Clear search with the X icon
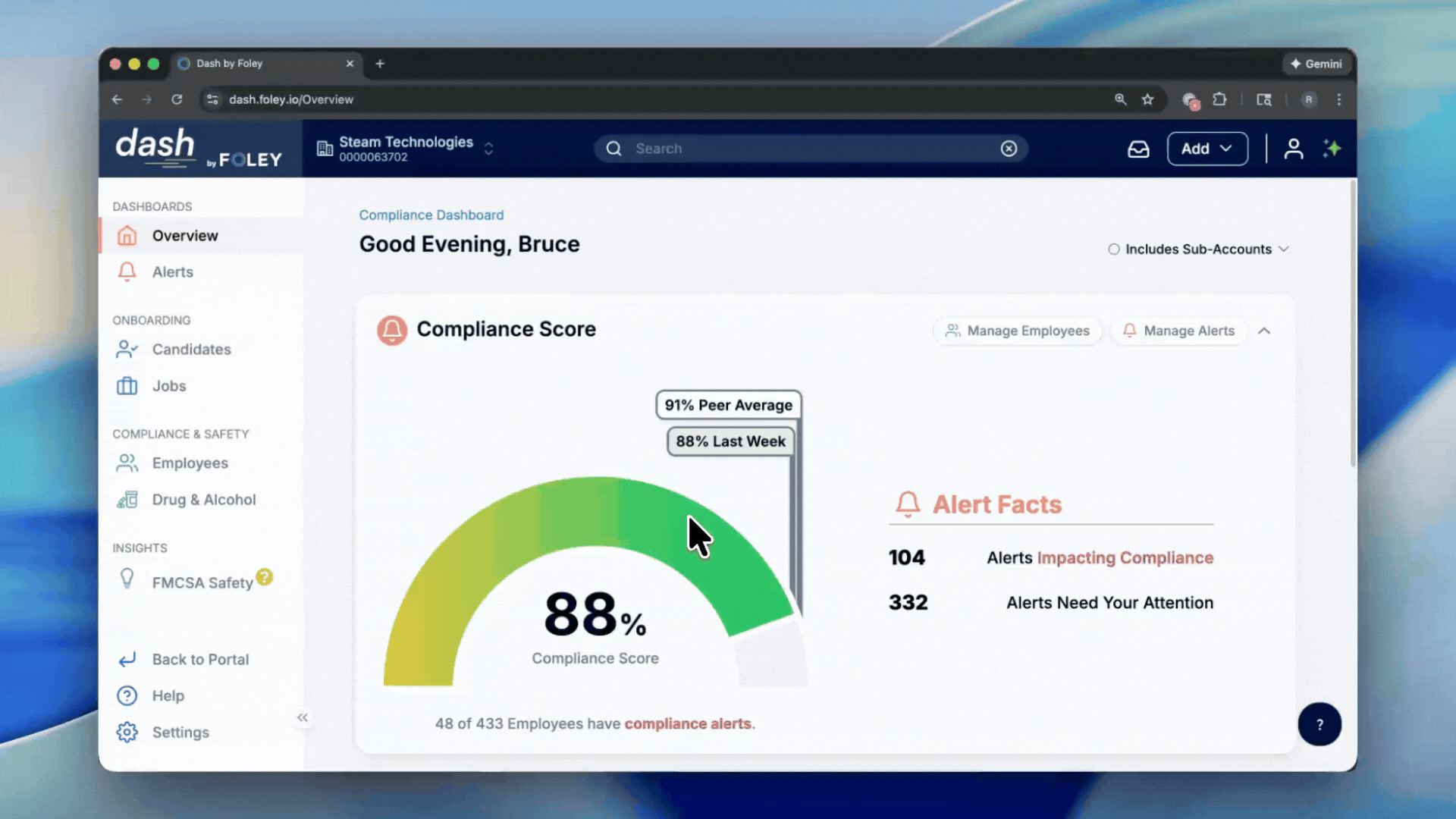 [1009, 149]
